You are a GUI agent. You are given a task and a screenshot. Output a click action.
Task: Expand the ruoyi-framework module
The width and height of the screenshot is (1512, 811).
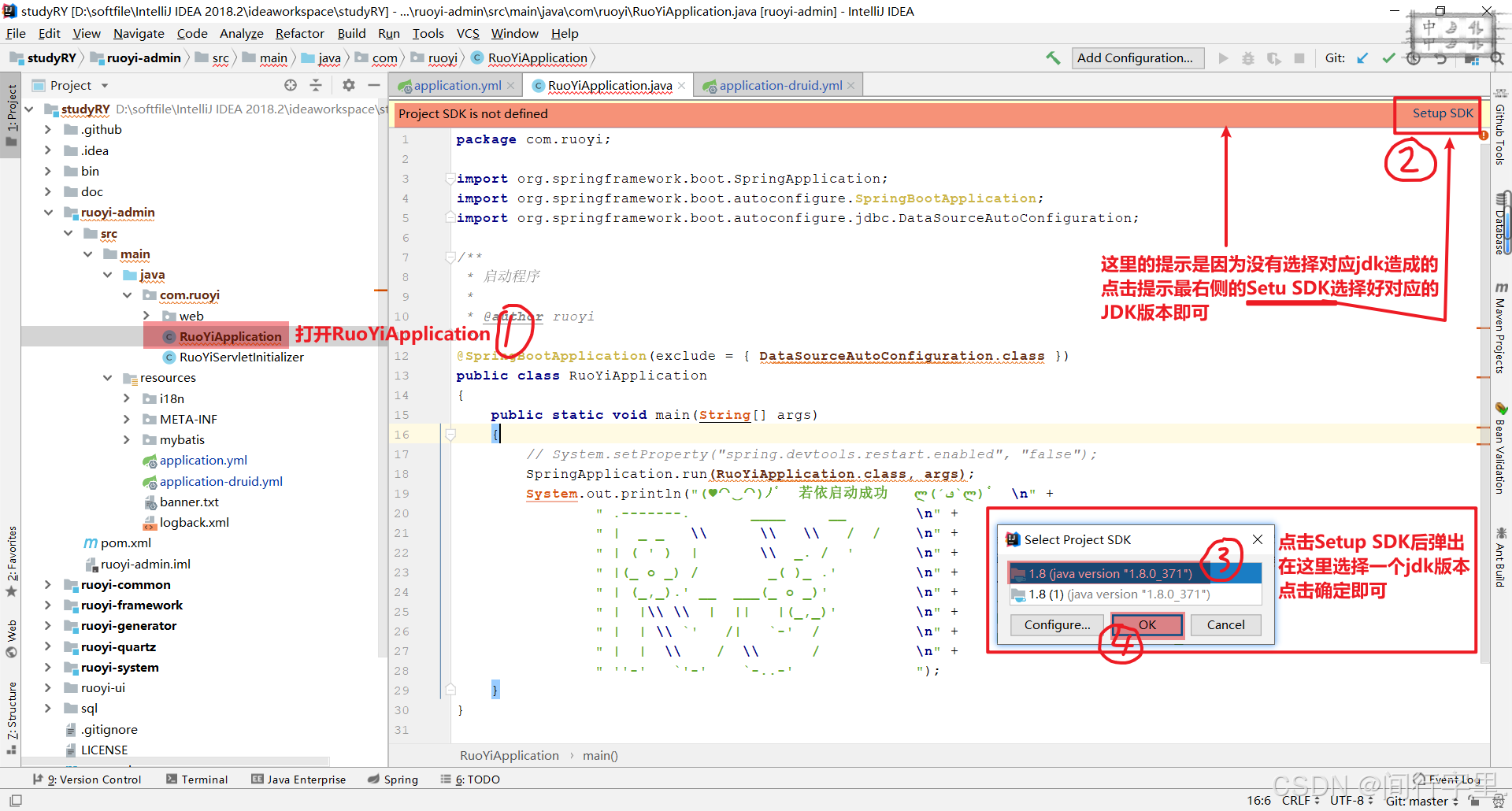[47, 605]
